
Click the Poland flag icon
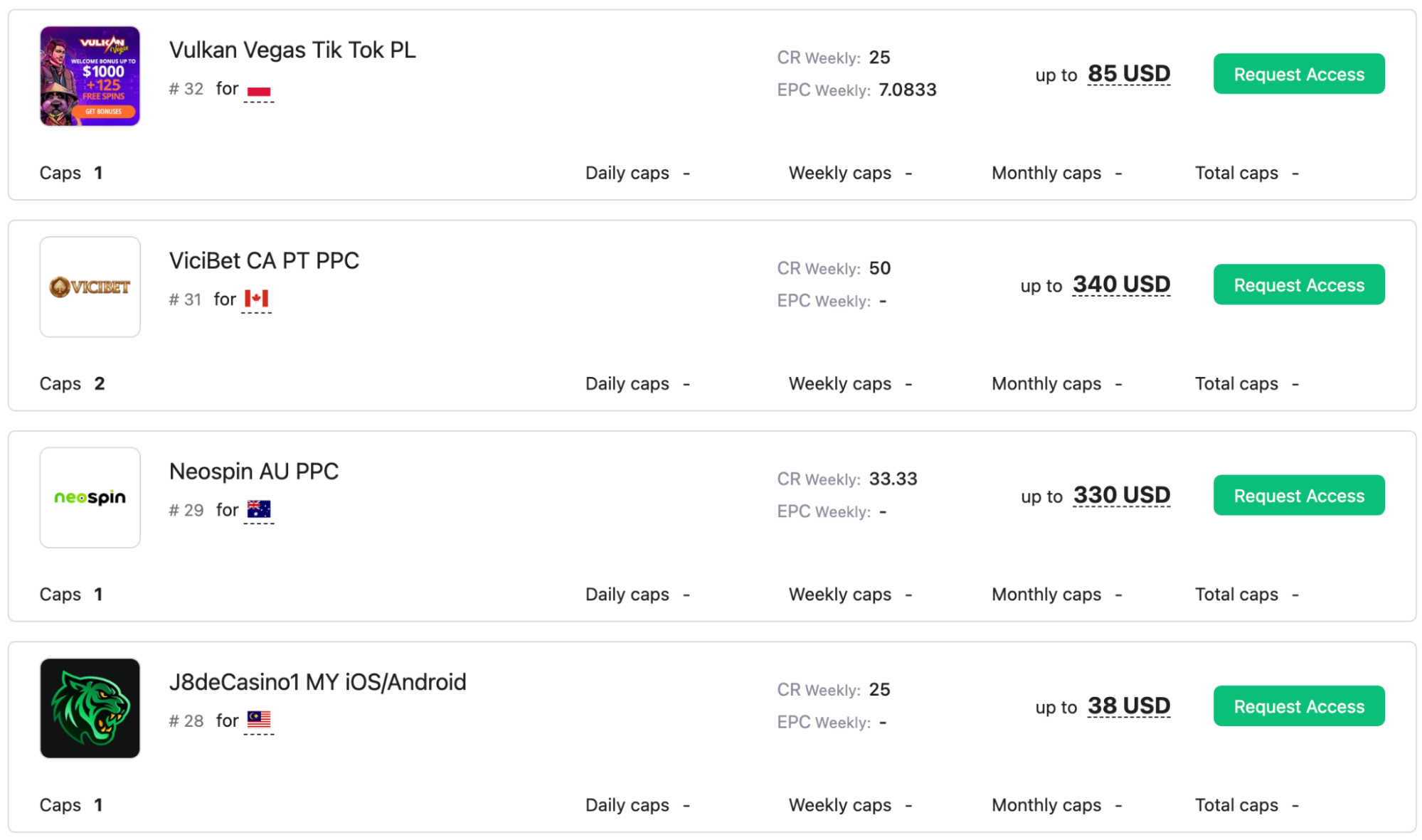[259, 90]
